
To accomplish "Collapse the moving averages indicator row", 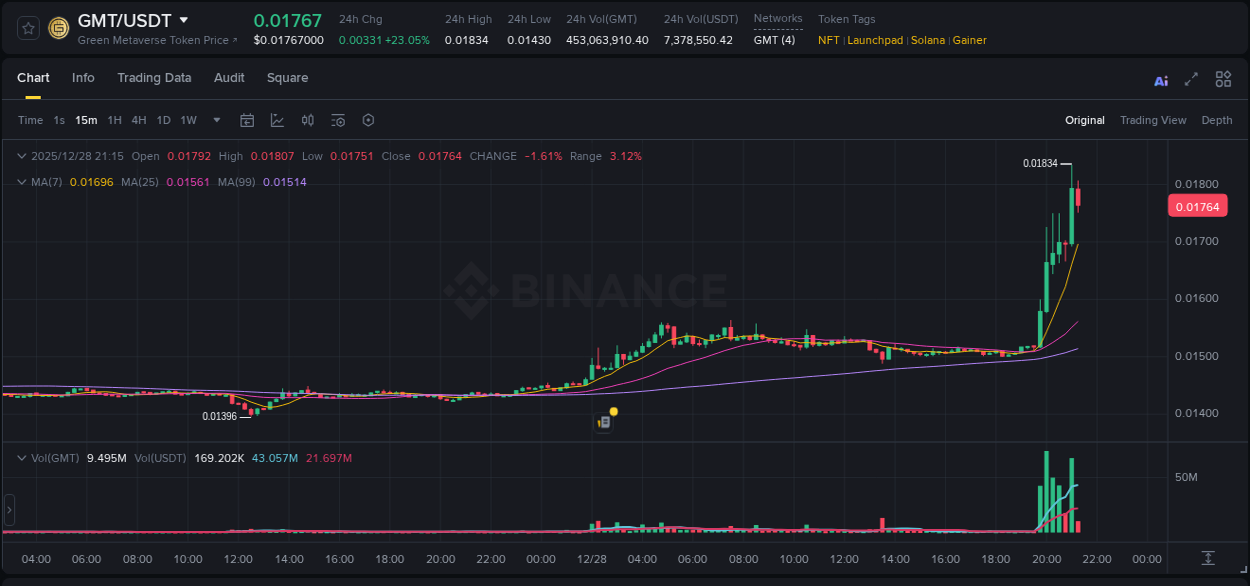I will coord(20,182).
